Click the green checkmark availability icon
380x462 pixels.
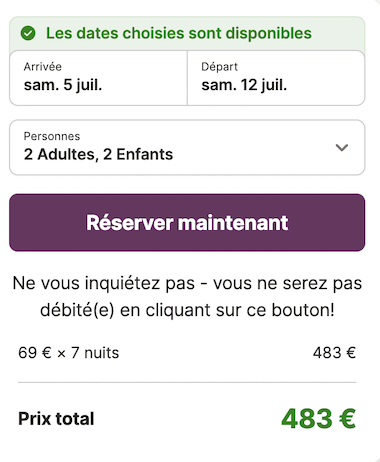click(28, 33)
